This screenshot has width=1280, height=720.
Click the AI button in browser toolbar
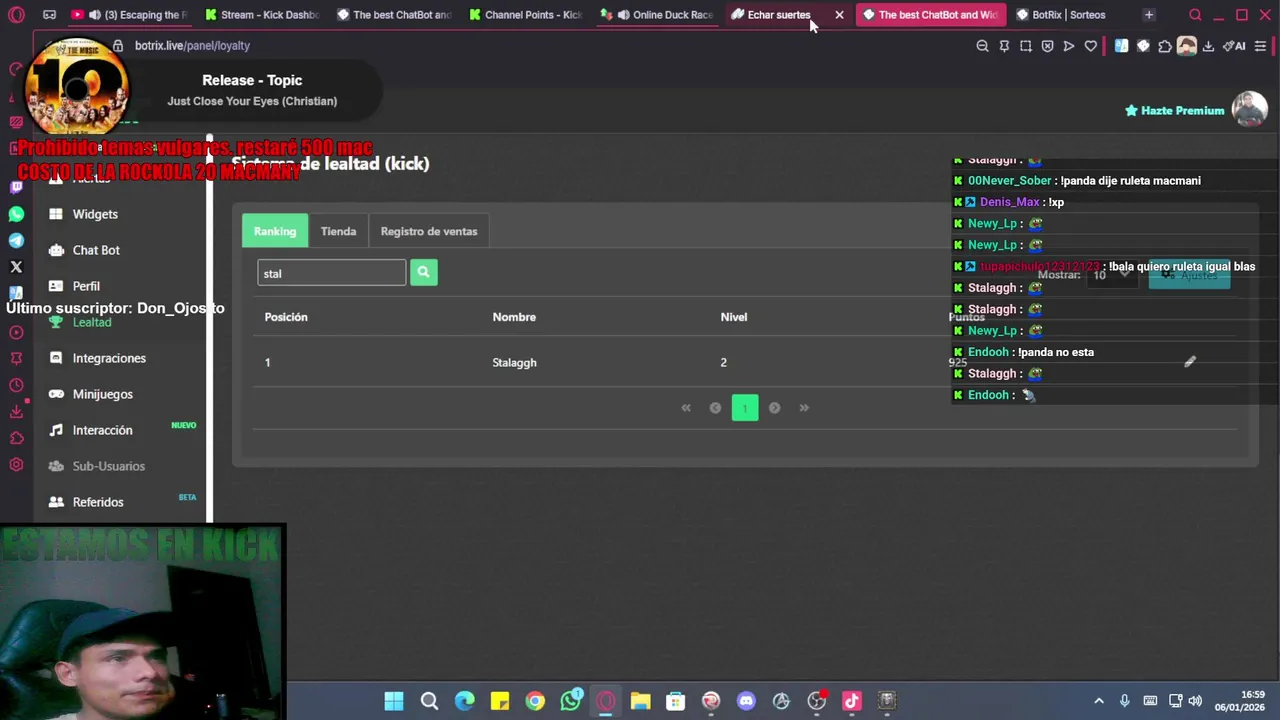(1235, 46)
